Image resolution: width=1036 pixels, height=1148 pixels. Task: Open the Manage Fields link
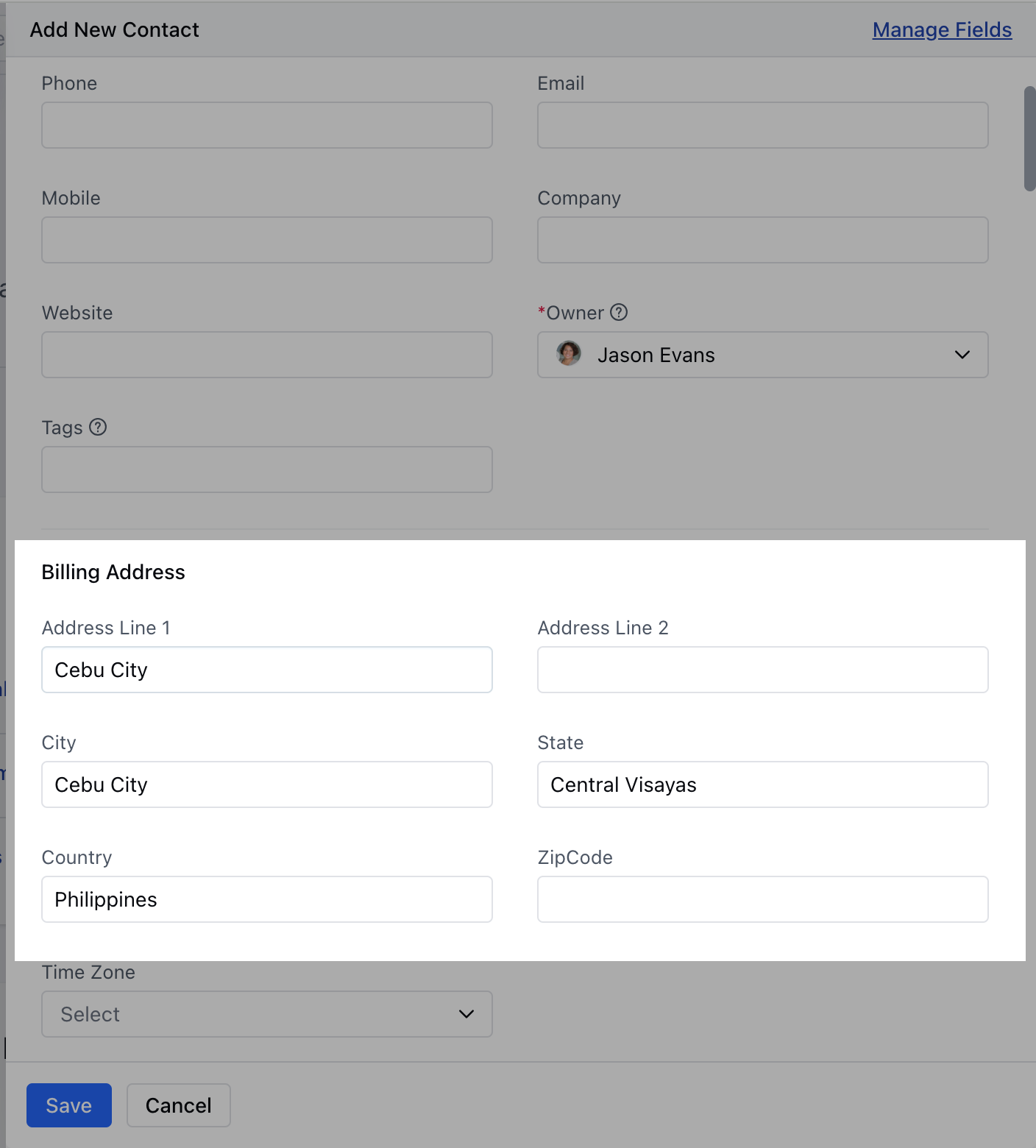[x=942, y=29]
